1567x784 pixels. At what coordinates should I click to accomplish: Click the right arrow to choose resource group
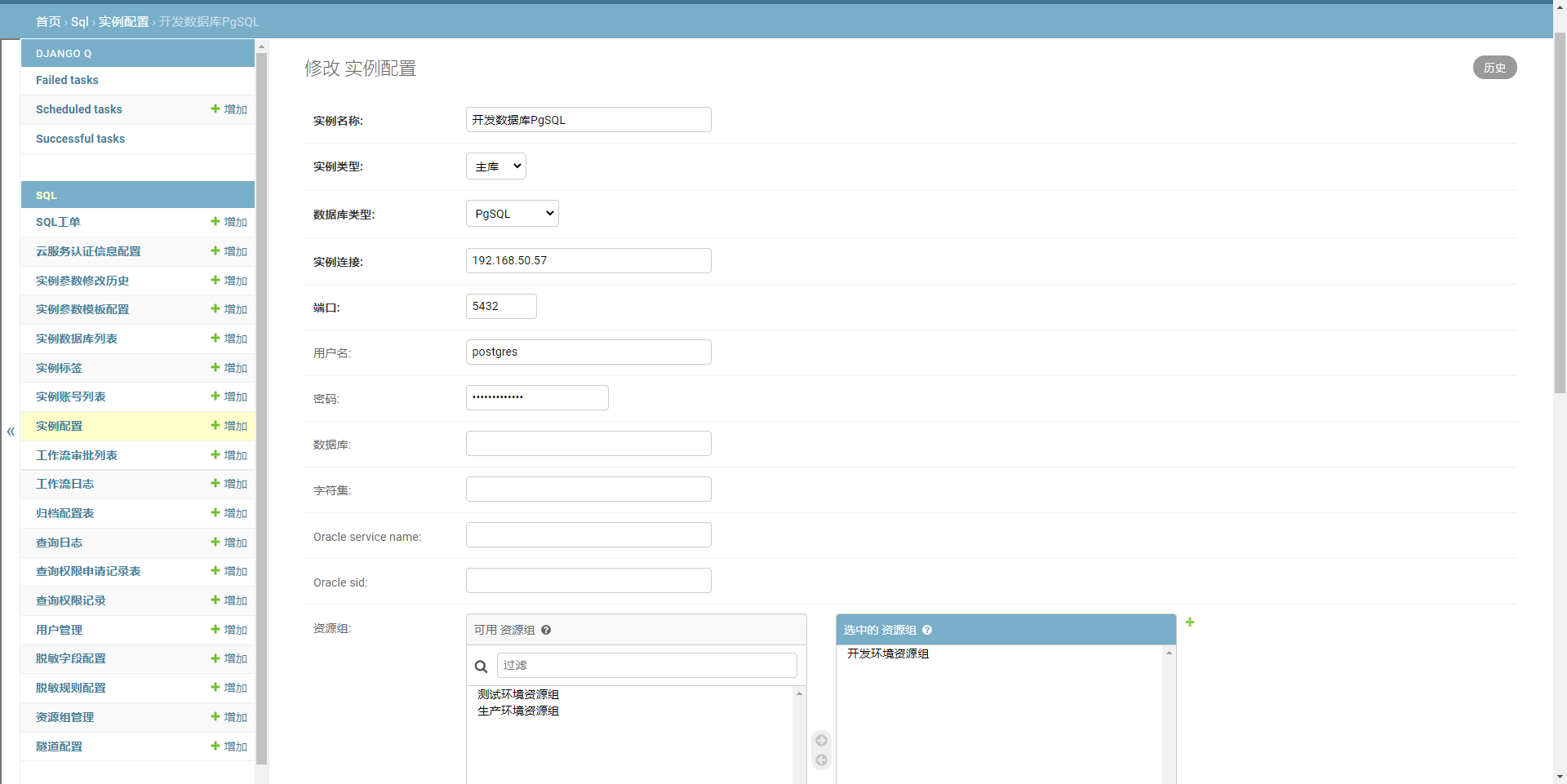822,741
